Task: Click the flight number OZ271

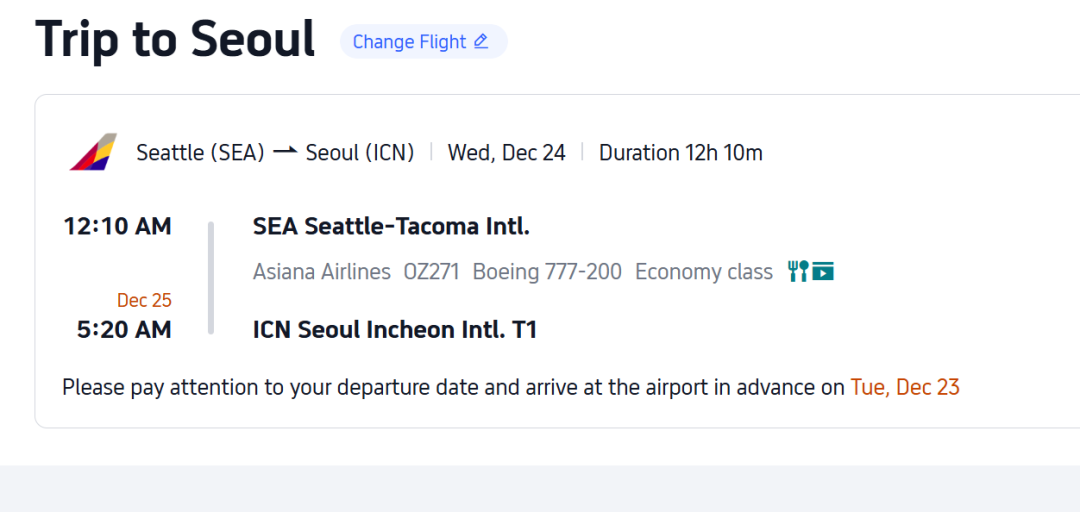Action: click(x=431, y=272)
